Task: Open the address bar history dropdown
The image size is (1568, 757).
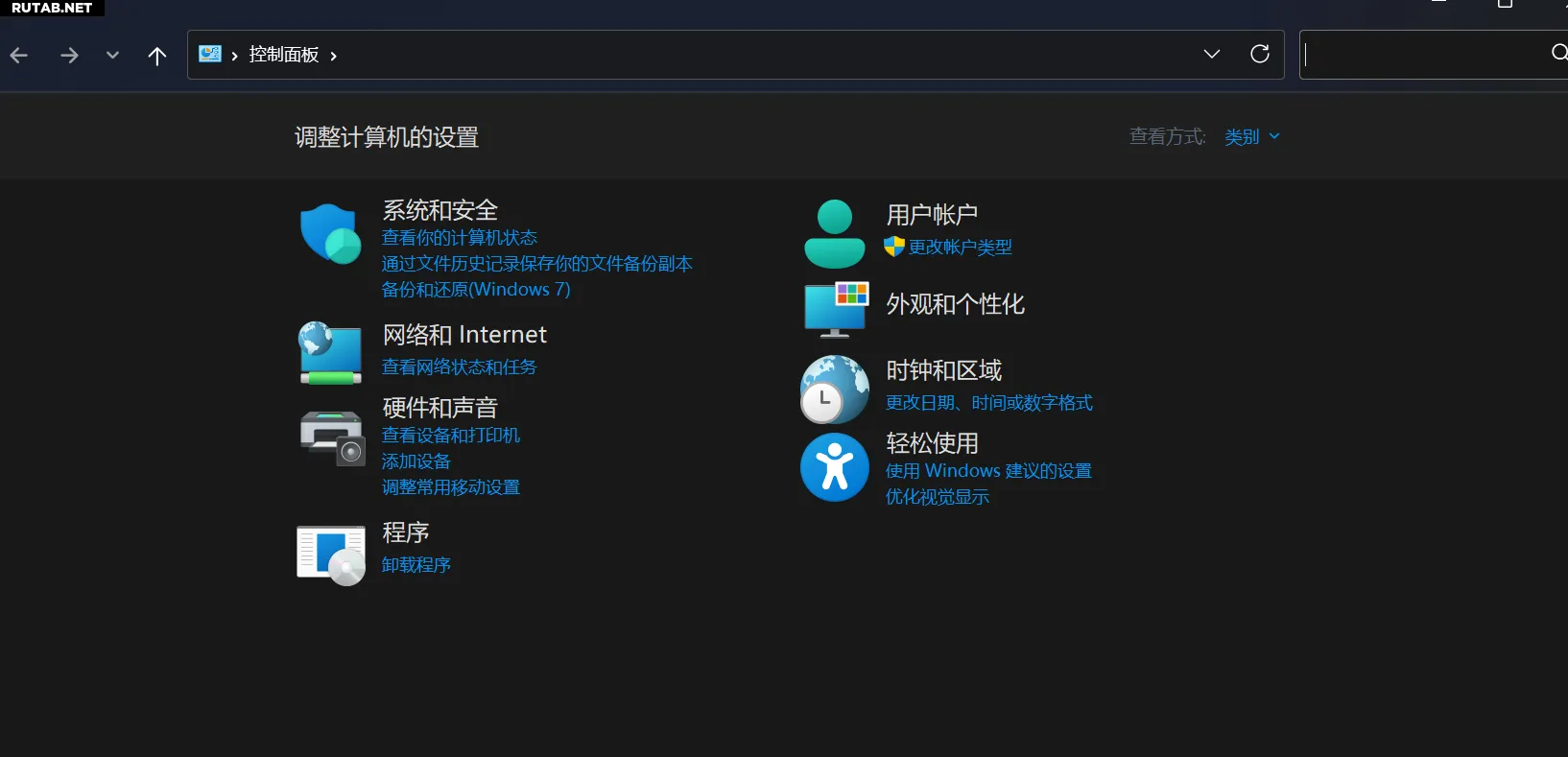Action: (1211, 55)
